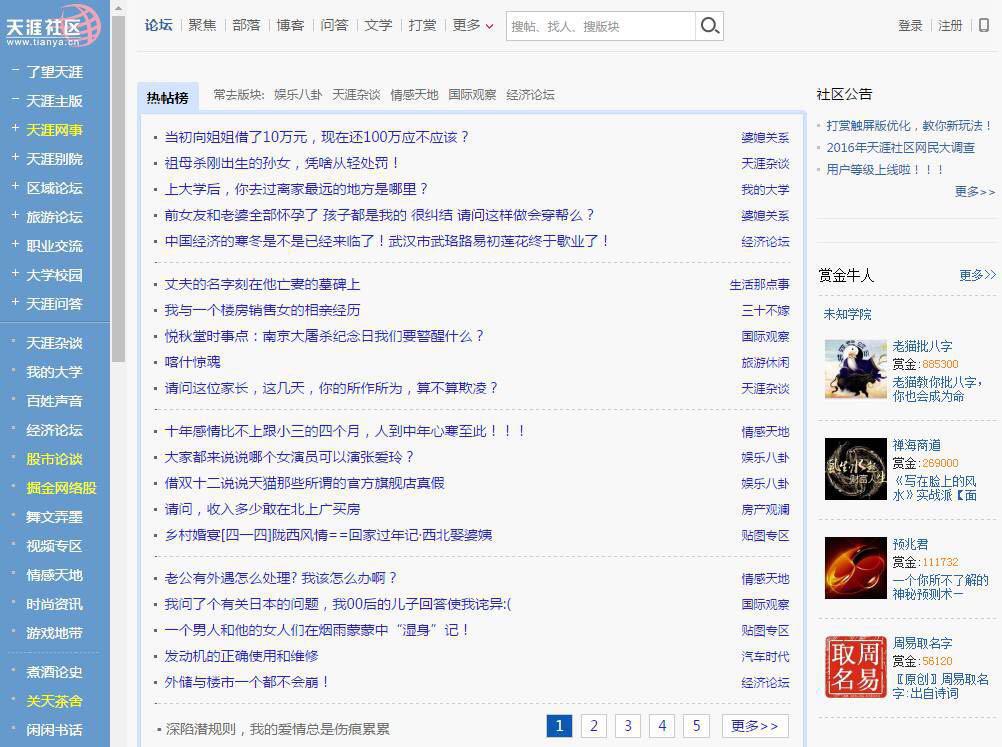Open mobile version via phone icon
The image size is (1002, 747).
tap(985, 26)
